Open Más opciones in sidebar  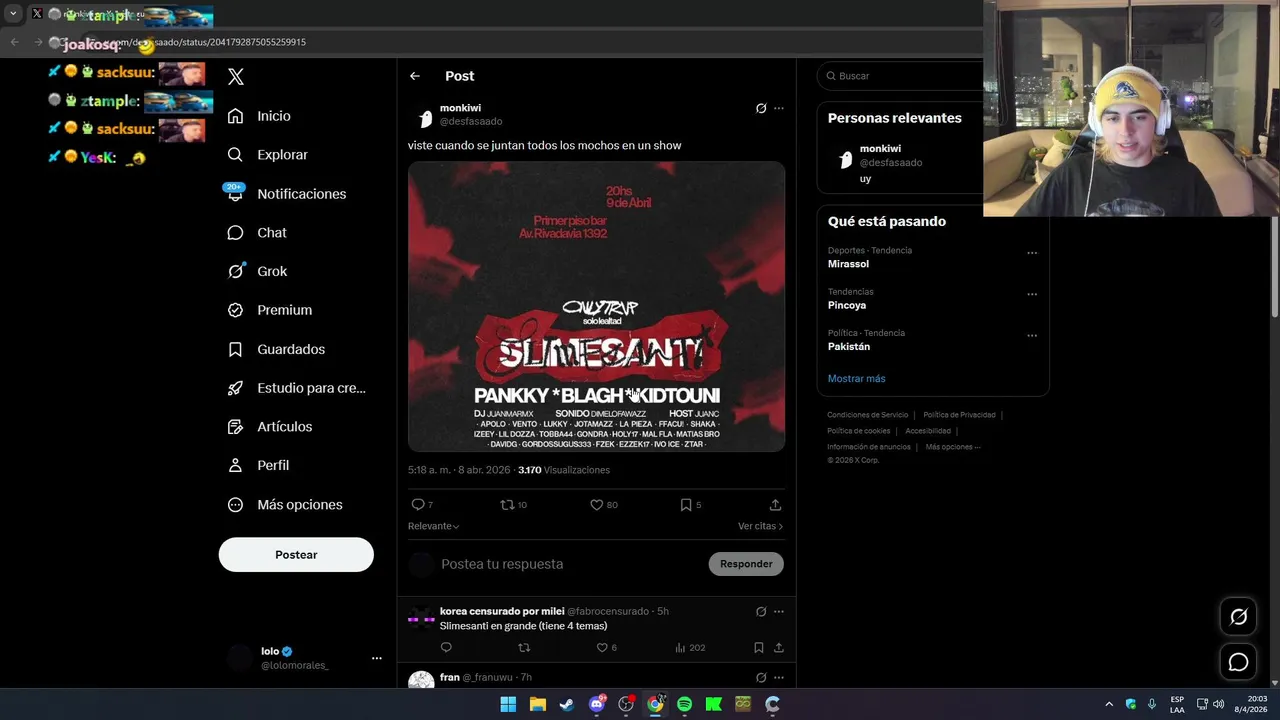[x=285, y=505]
